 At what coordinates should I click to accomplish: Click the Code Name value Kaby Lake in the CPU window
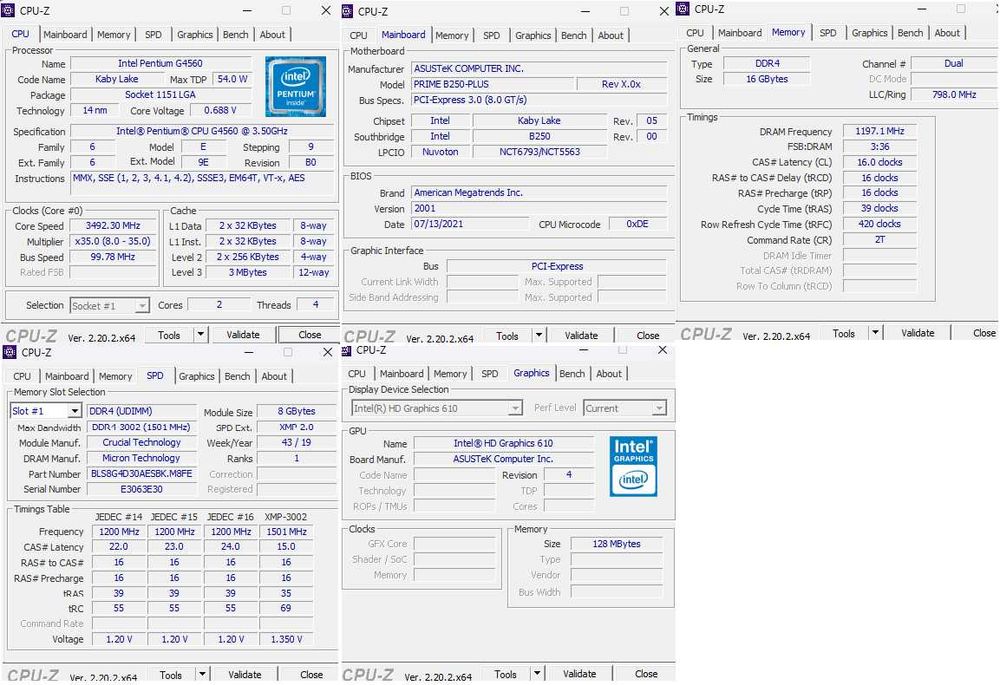pos(117,79)
